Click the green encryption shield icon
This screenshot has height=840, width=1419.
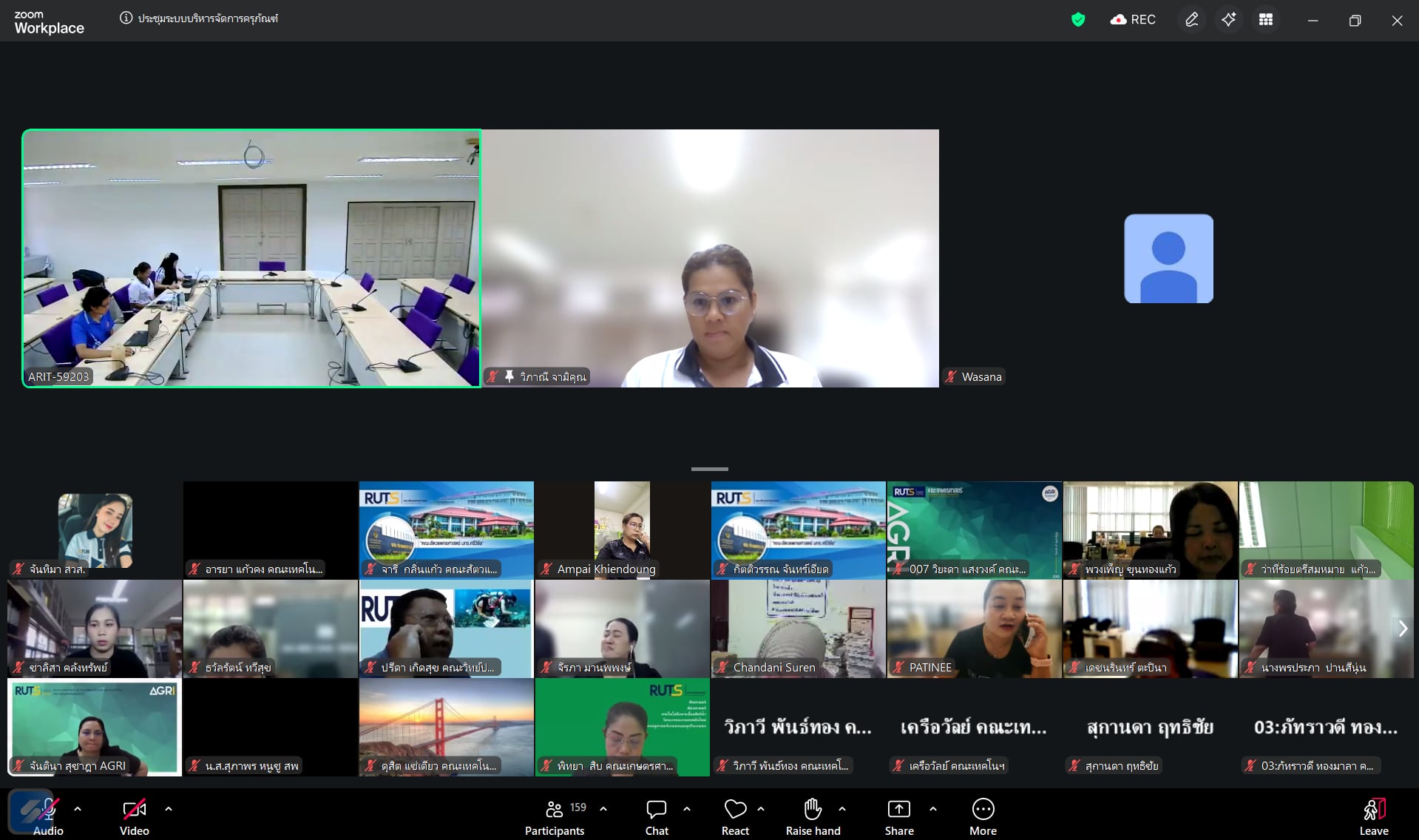pos(1078,20)
